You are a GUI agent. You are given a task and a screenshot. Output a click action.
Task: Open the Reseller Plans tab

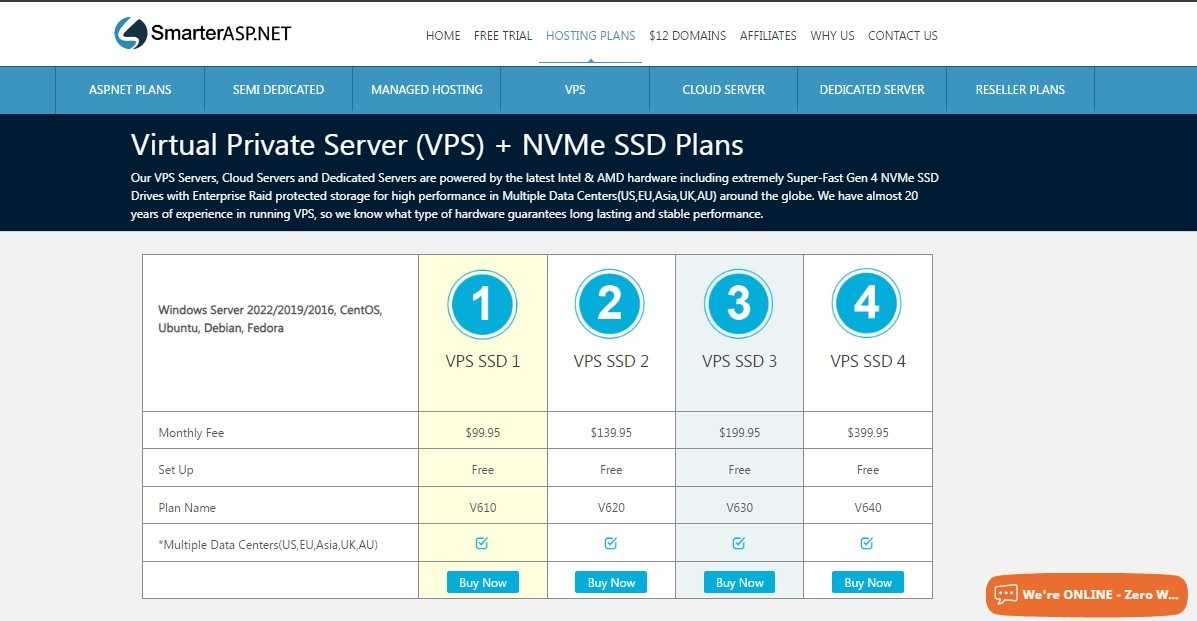(x=1020, y=90)
